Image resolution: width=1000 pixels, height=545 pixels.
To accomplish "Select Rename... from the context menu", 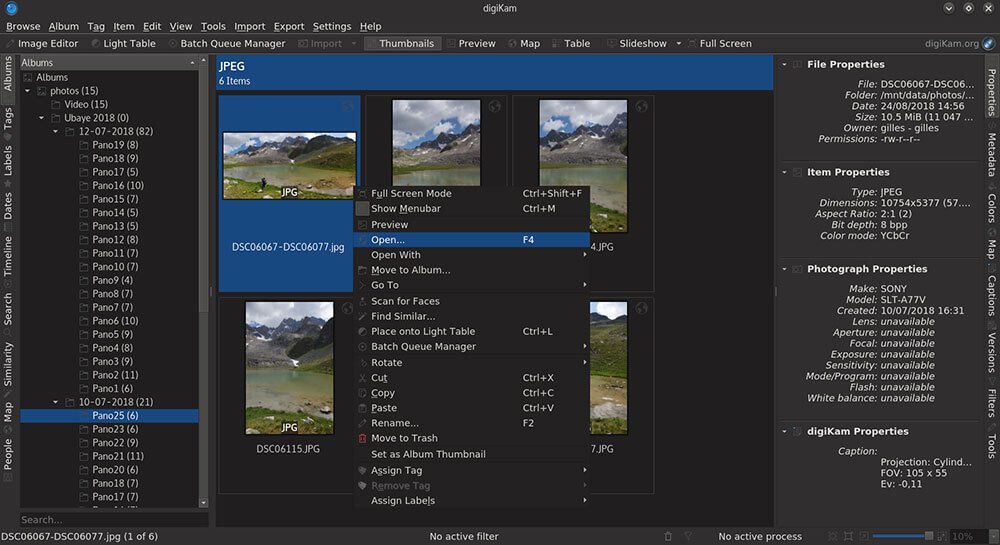I will [x=394, y=423].
